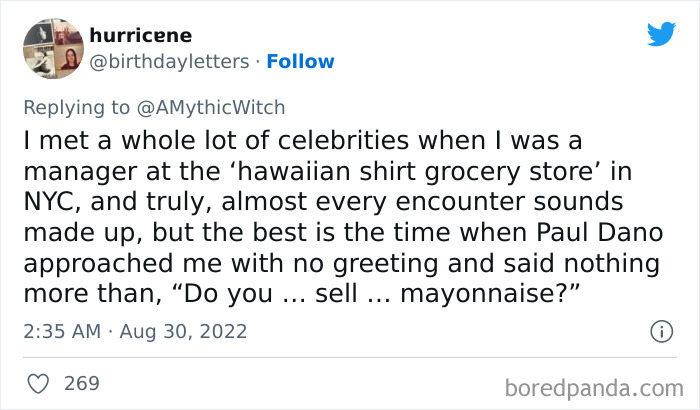Follow the @birthdayletters account
The height and width of the screenshot is (410, 700).
pos(299,62)
